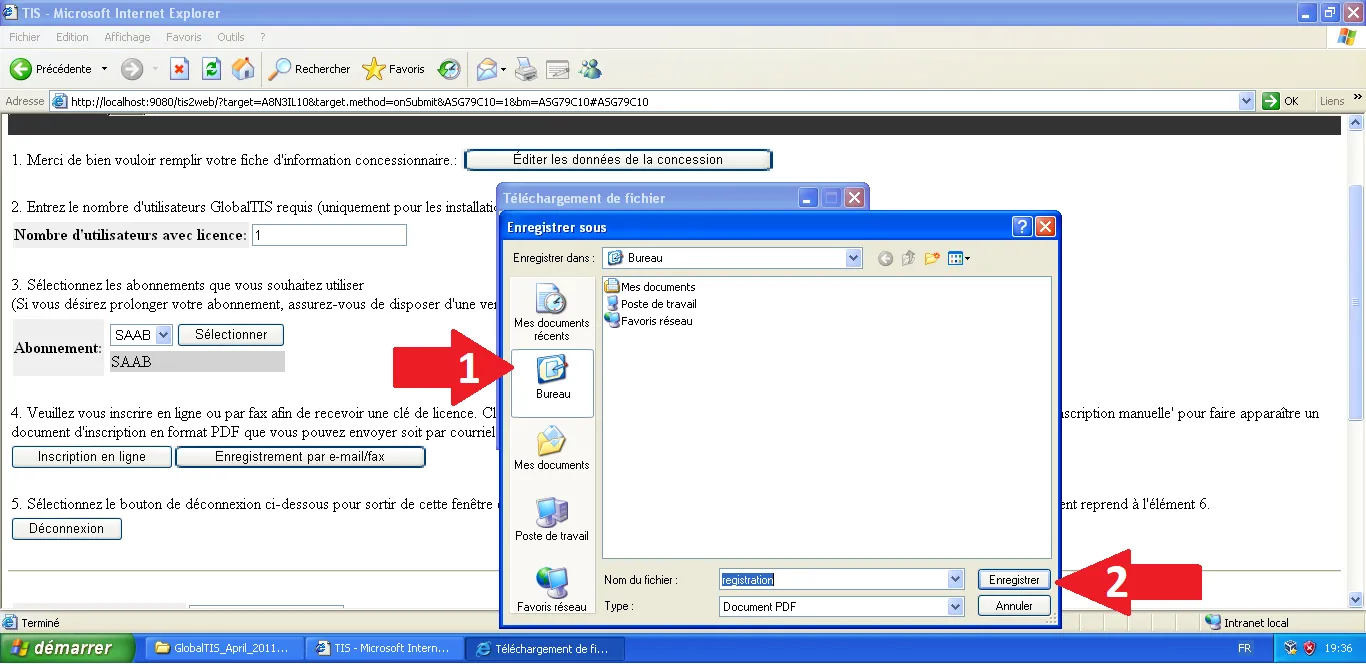This screenshot has height=664, width=1366.
Task: Expand the Enregistrer dans folder dropdown
Action: (x=853, y=257)
